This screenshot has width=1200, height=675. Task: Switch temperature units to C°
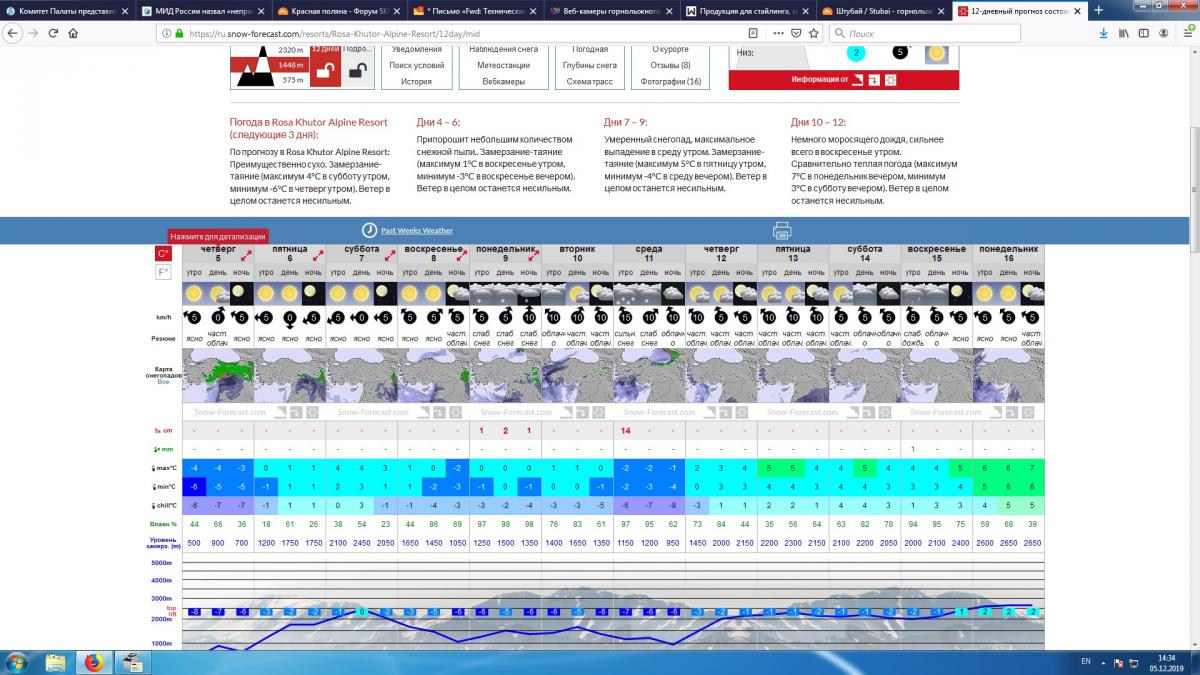click(x=163, y=253)
